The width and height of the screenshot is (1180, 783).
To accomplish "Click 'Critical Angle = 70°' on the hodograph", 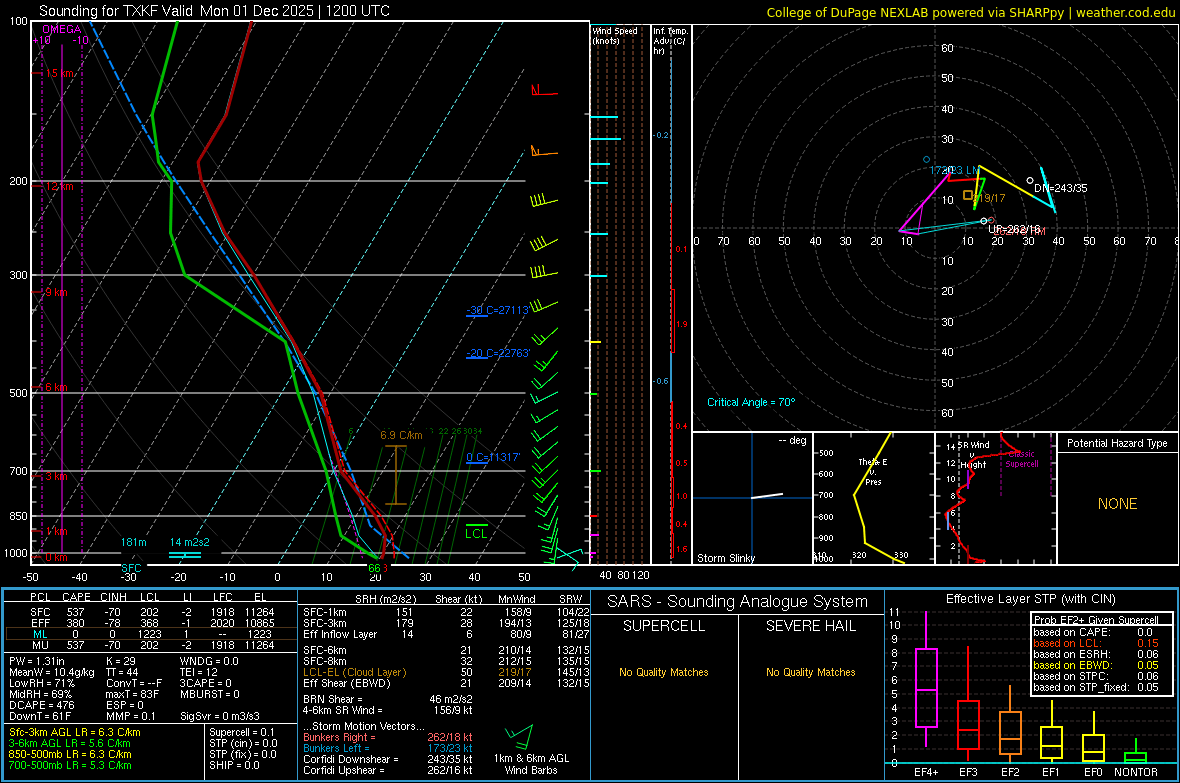I will coord(751,402).
